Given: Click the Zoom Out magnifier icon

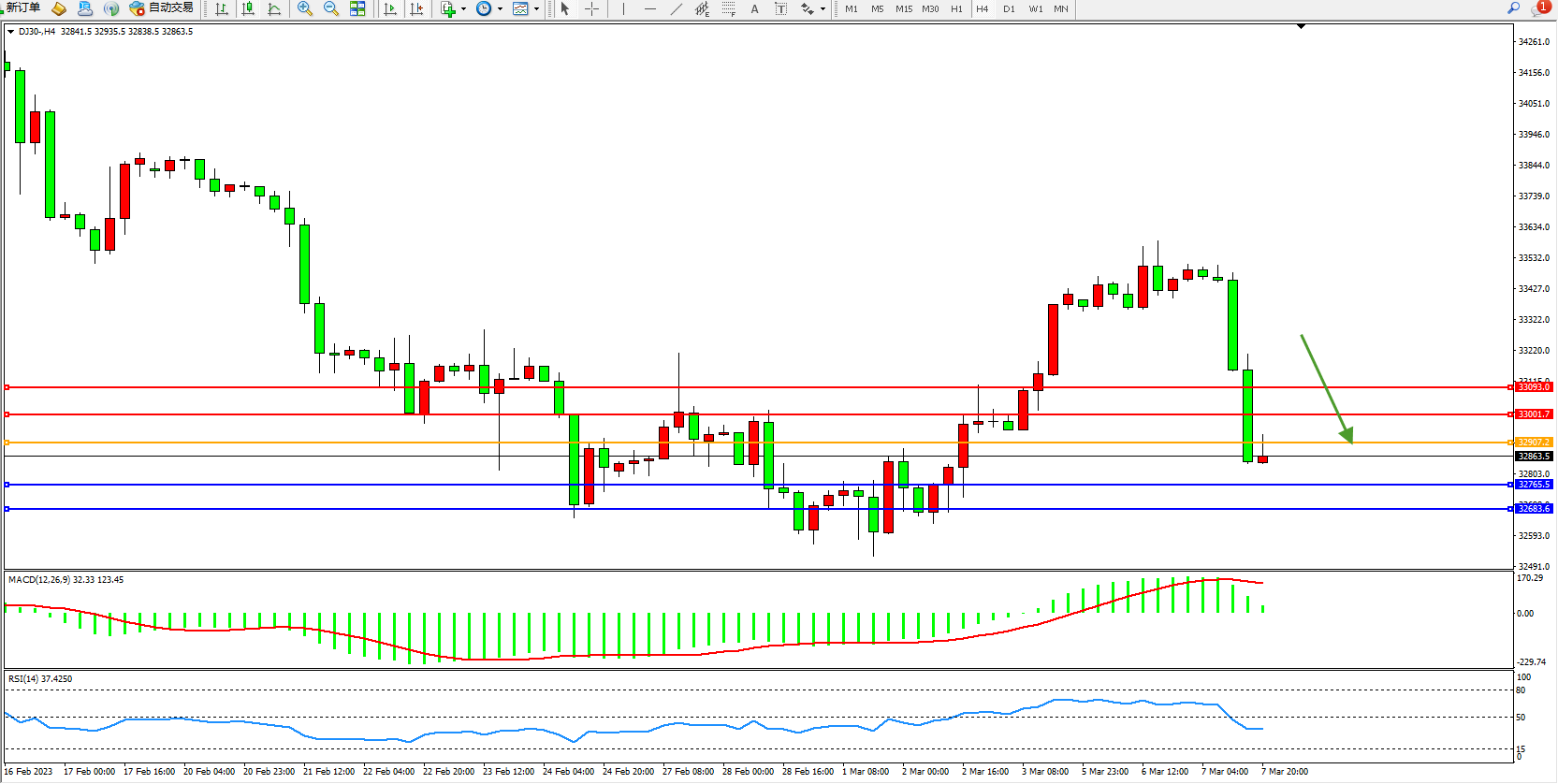Looking at the screenshot, I should tap(331, 8).
